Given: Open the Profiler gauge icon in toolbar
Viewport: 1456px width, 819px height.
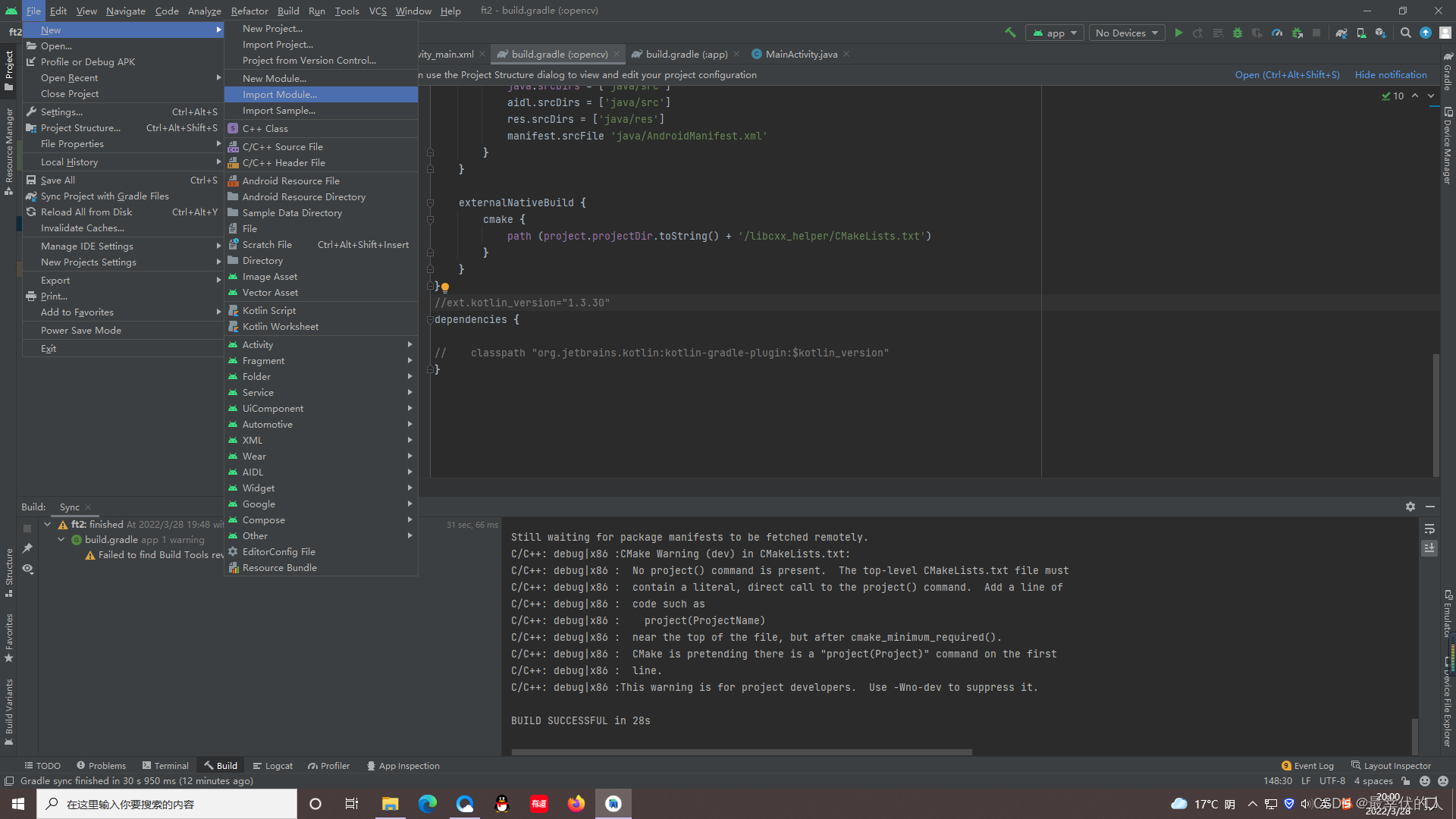Looking at the screenshot, I should pyautogui.click(x=1277, y=33).
